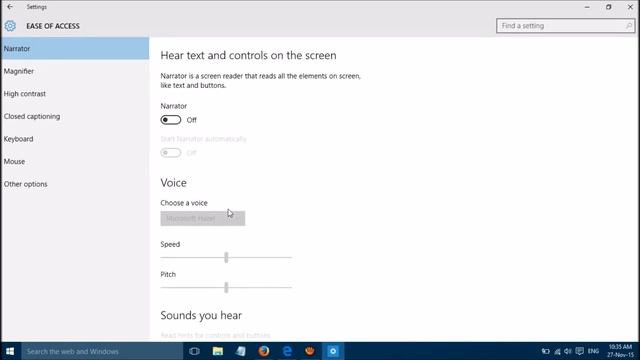The image size is (640, 360).
Task: Open the Choose a voice dropdown
Action: tap(203, 218)
